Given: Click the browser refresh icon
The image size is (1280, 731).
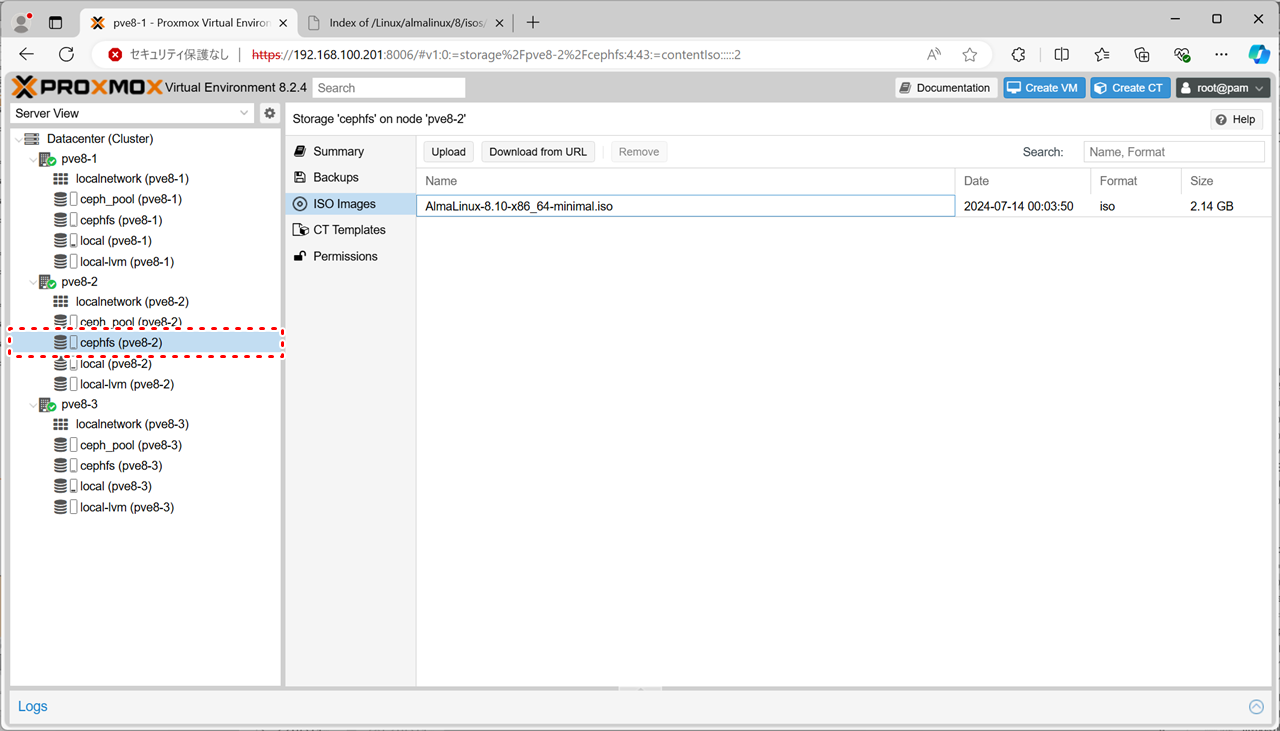Looking at the screenshot, I should (x=66, y=55).
